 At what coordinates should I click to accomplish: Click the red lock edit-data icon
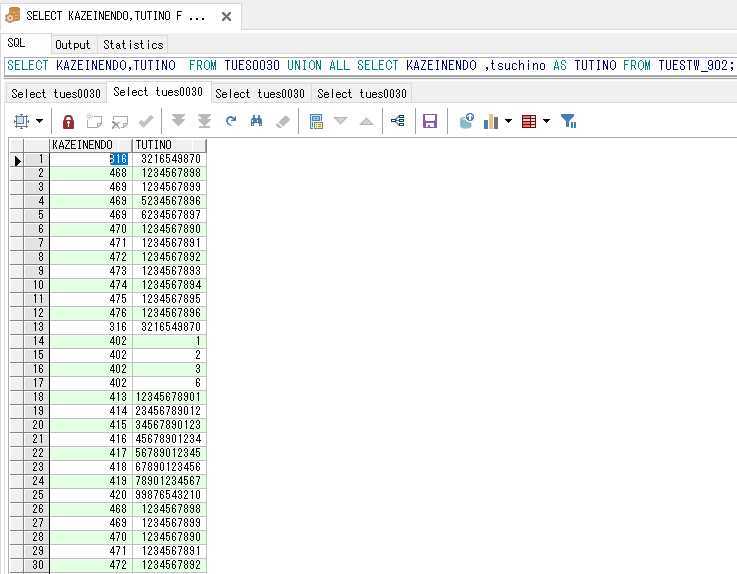(69, 121)
